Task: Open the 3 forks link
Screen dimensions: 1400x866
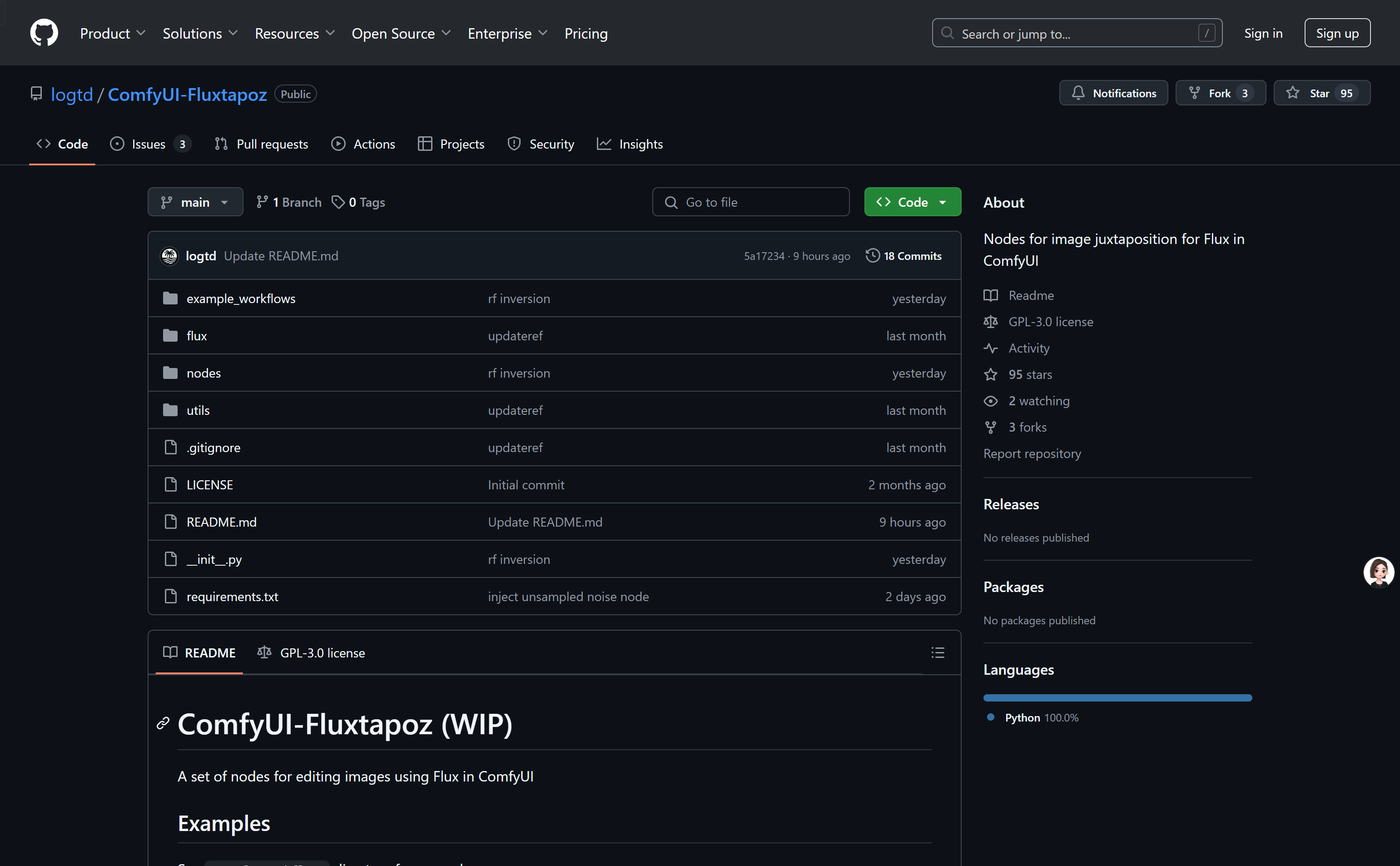Action: pos(1027,427)
